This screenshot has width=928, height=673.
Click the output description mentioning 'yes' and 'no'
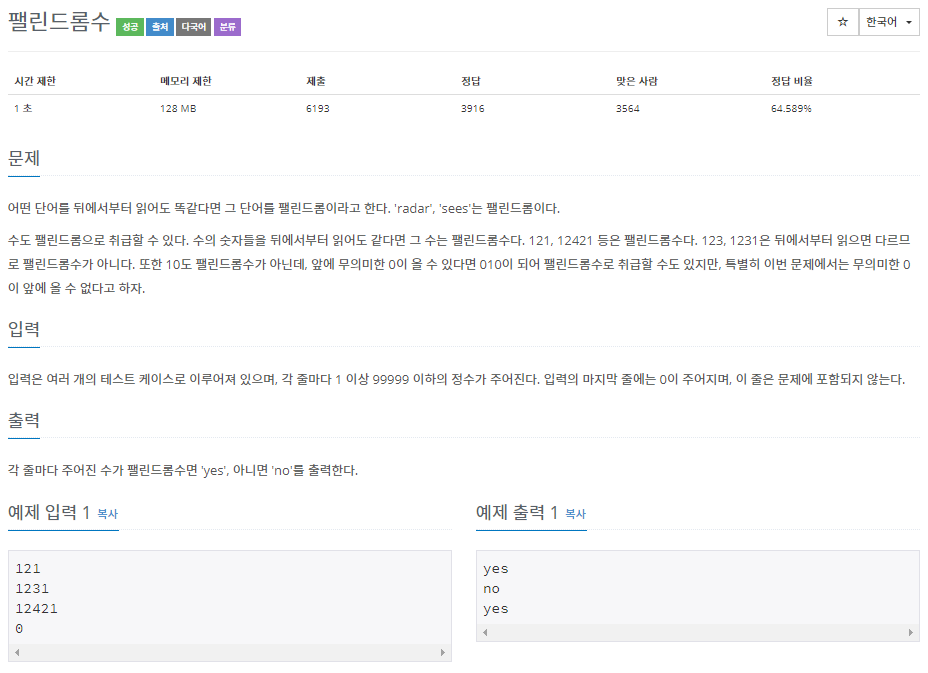coord(183,470)
